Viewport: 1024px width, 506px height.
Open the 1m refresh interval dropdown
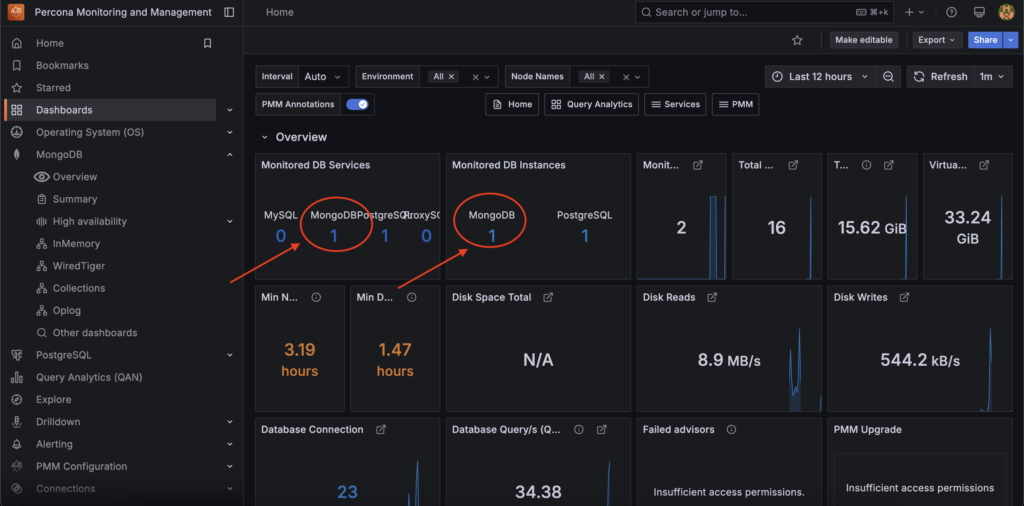pyautogui.click(x=993, y=76)
